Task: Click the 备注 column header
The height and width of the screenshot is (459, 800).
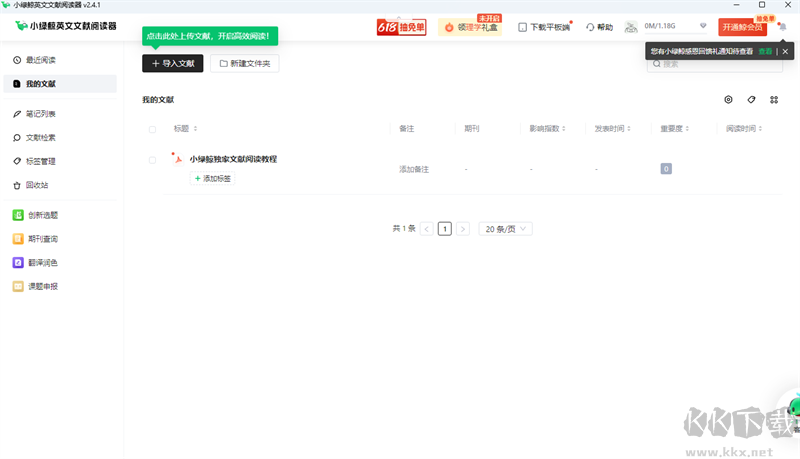Action: pyautogui.click(x=407, y=129)
